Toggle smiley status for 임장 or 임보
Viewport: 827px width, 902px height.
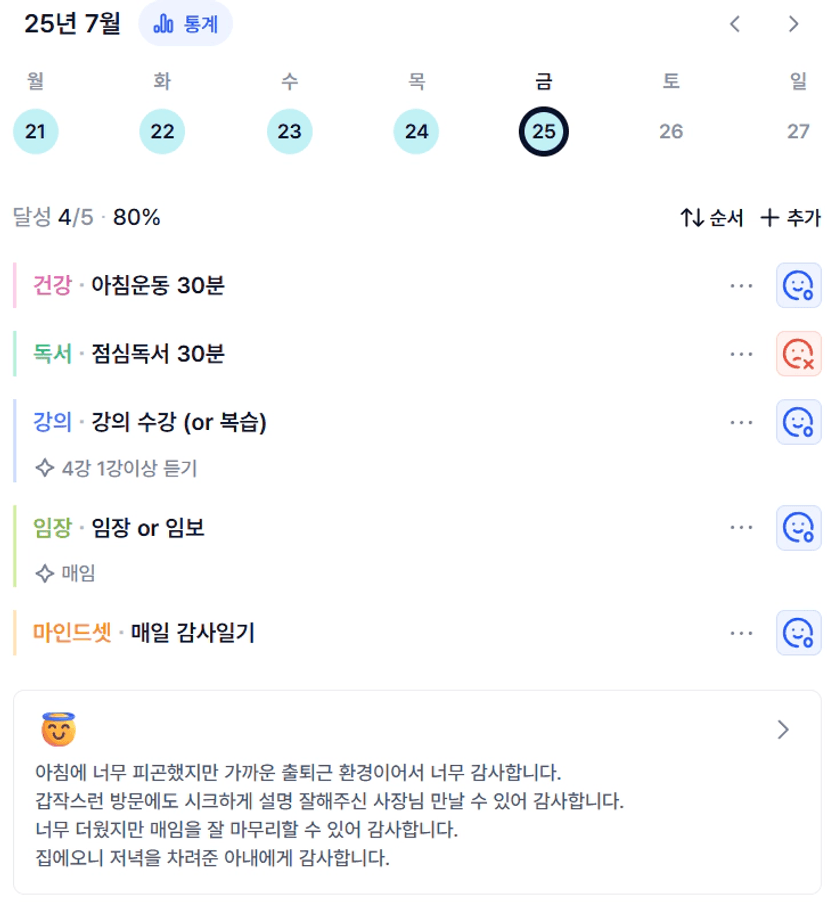798,528
